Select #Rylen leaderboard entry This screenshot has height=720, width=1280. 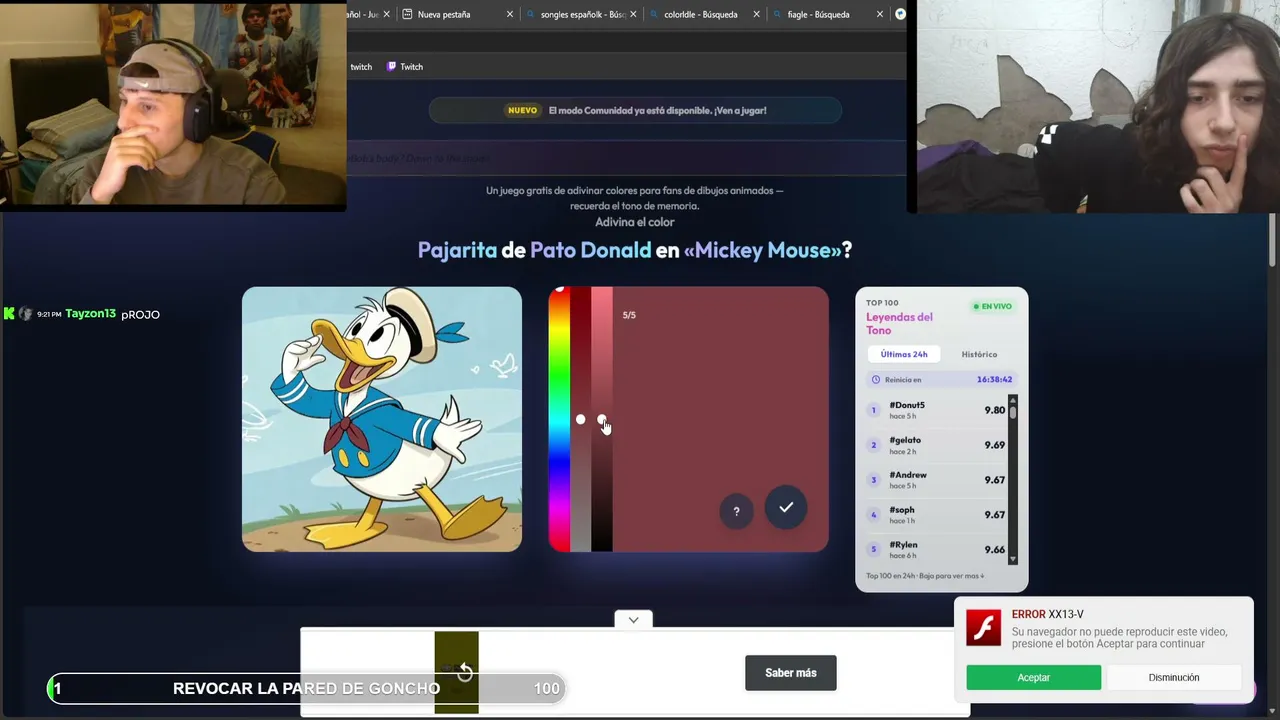936,550
